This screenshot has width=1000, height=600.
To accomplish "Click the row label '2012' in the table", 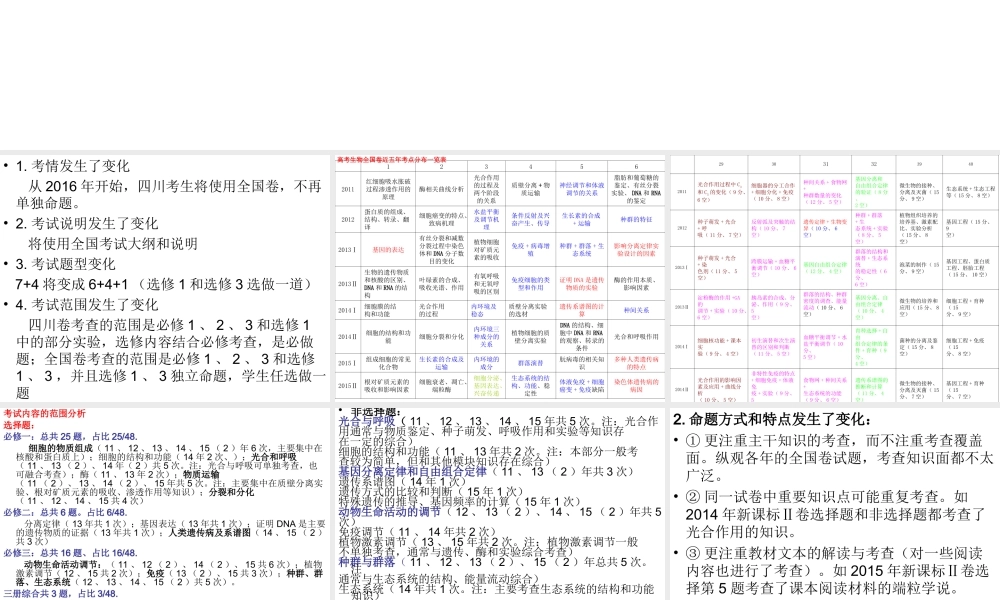I will pos(348,219).
